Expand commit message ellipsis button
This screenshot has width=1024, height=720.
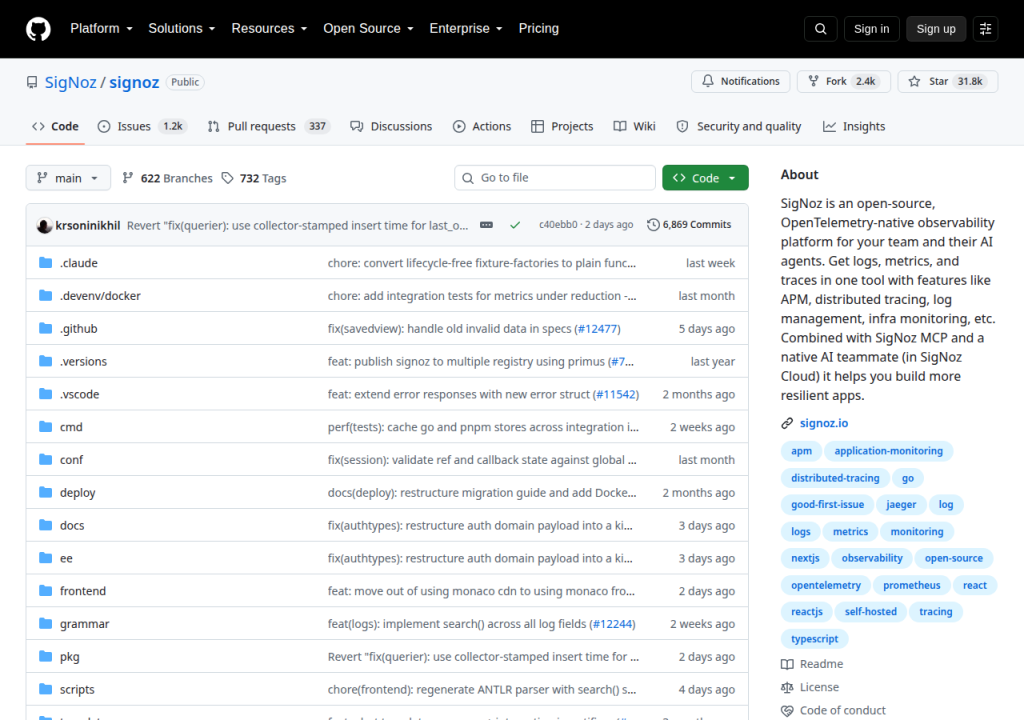(x=487, y=225)
